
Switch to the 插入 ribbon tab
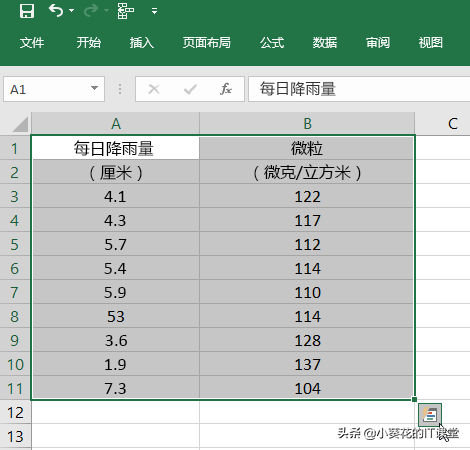[142, 43]
